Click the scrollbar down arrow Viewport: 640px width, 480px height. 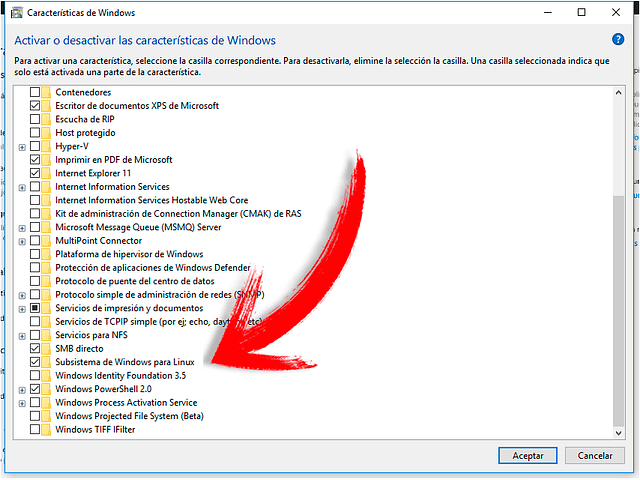coord(618,433)
